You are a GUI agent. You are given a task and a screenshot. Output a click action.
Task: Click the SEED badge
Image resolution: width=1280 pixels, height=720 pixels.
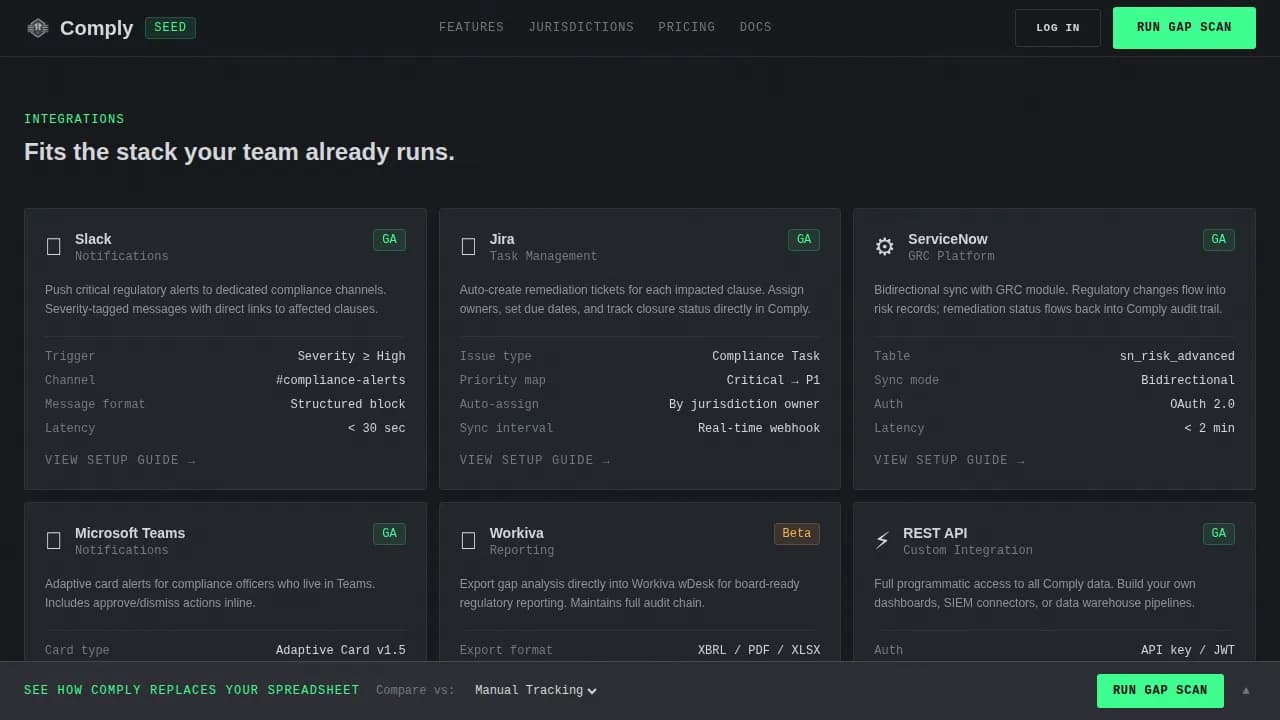170,27
